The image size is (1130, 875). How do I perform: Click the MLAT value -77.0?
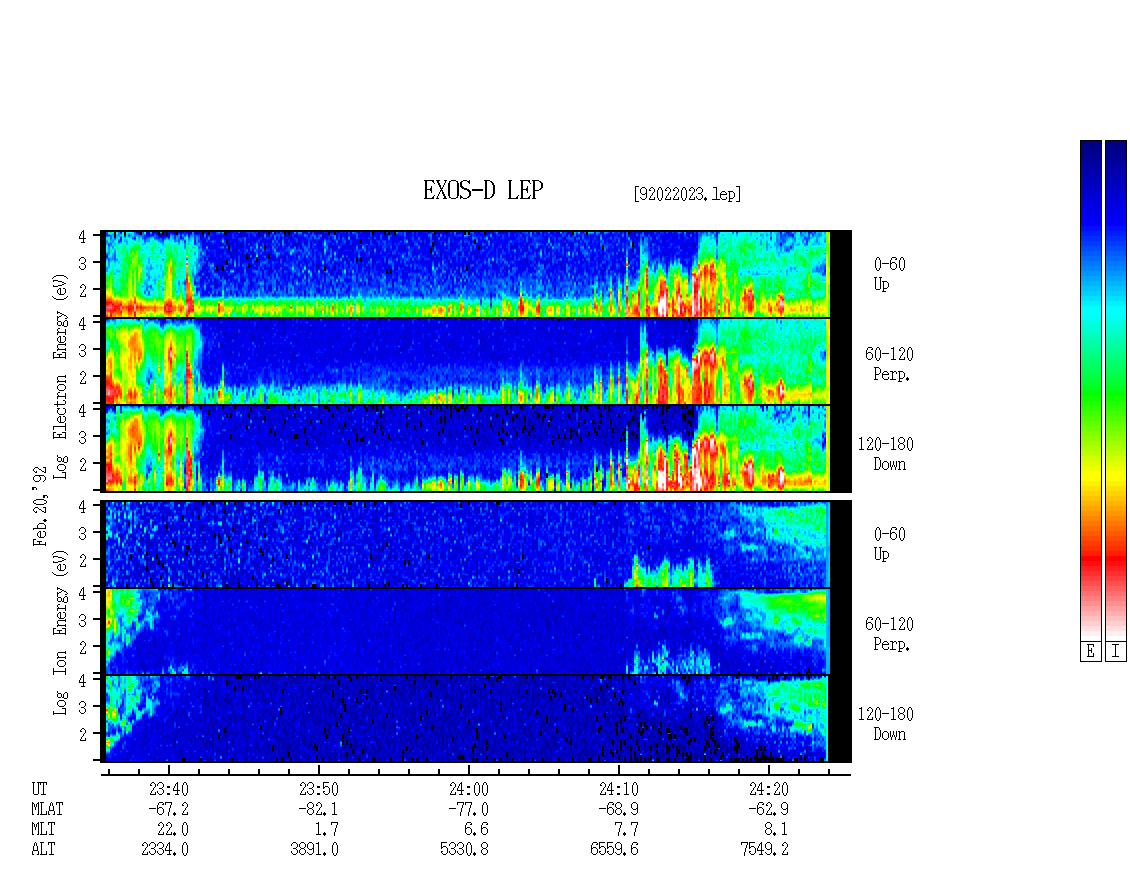coord(468,809)
